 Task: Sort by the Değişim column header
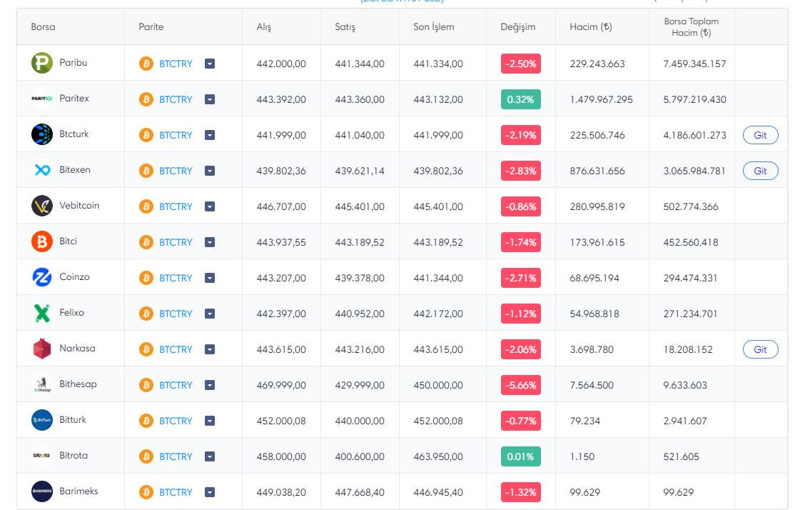coord(518,27)
